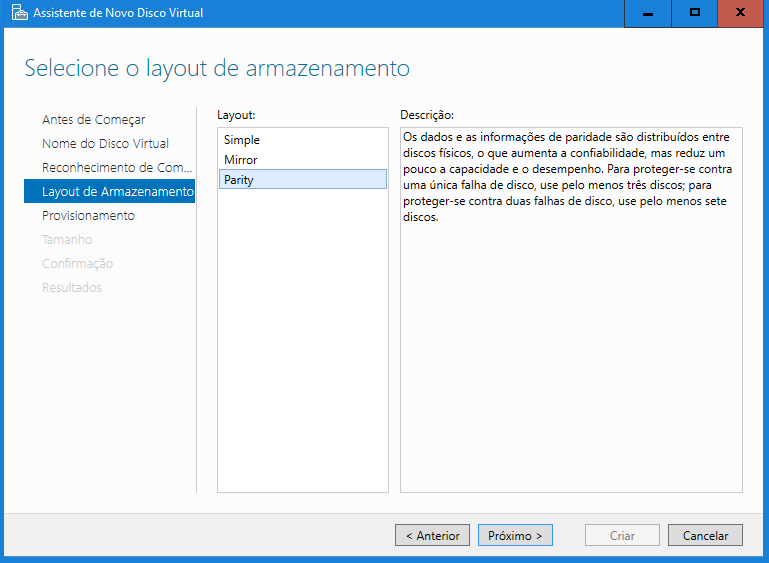The image size is (769, 563).
Task: Cancel the wizard with Cancelar
Action: point(705,536)
